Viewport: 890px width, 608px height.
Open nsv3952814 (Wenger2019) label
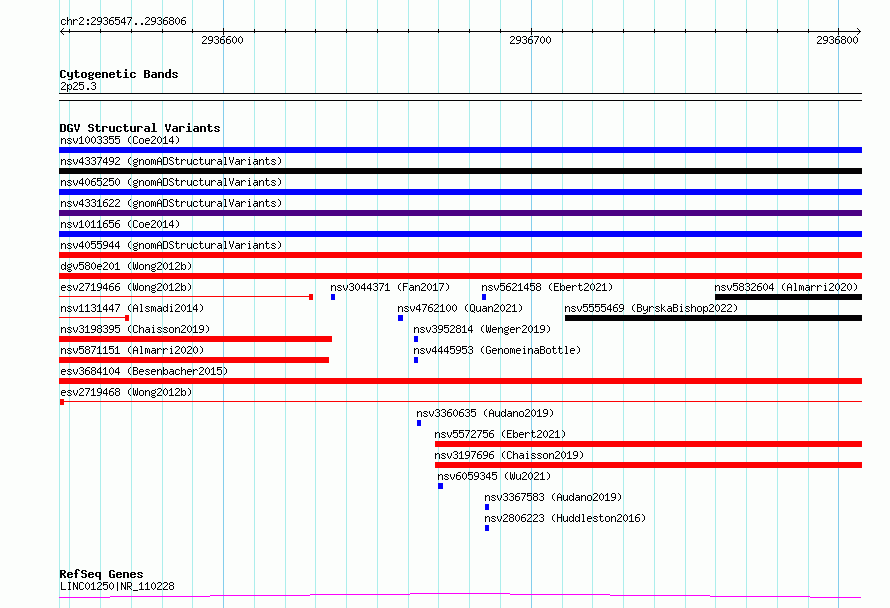click(x=482, y=329)
